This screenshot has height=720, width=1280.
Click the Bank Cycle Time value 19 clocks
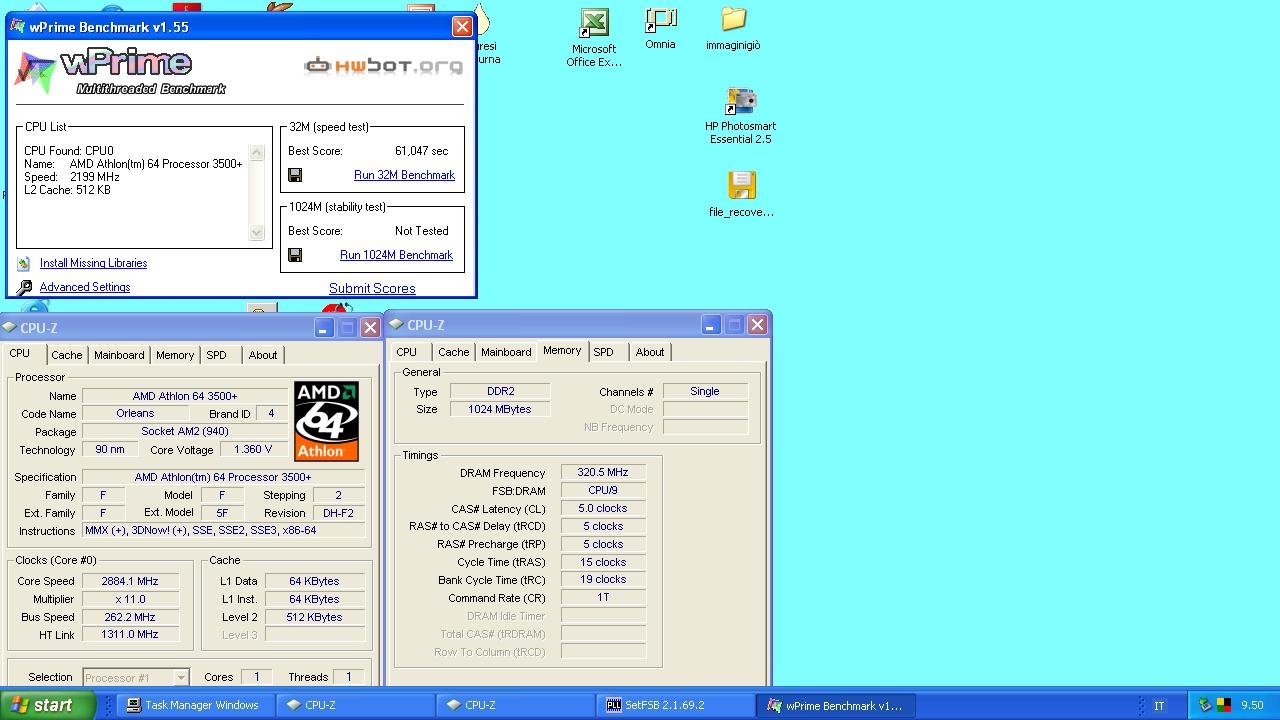pyautogui.click(x=603, y=579)
